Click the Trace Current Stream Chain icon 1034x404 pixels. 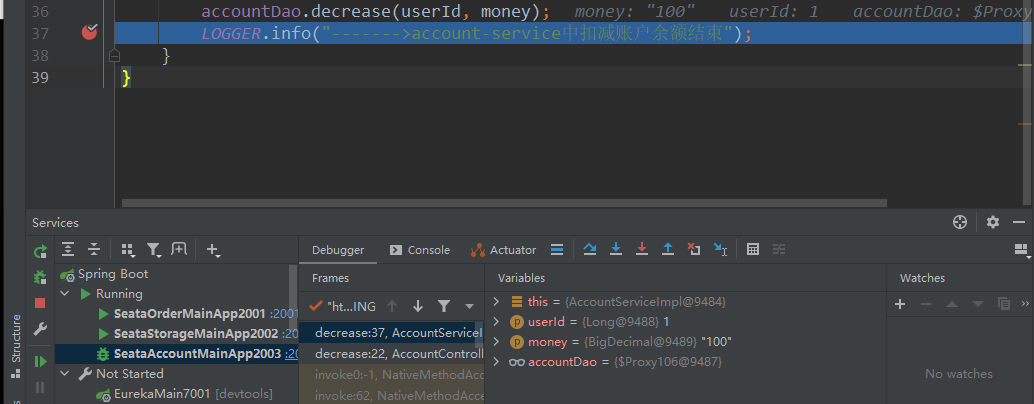[779, 250]
